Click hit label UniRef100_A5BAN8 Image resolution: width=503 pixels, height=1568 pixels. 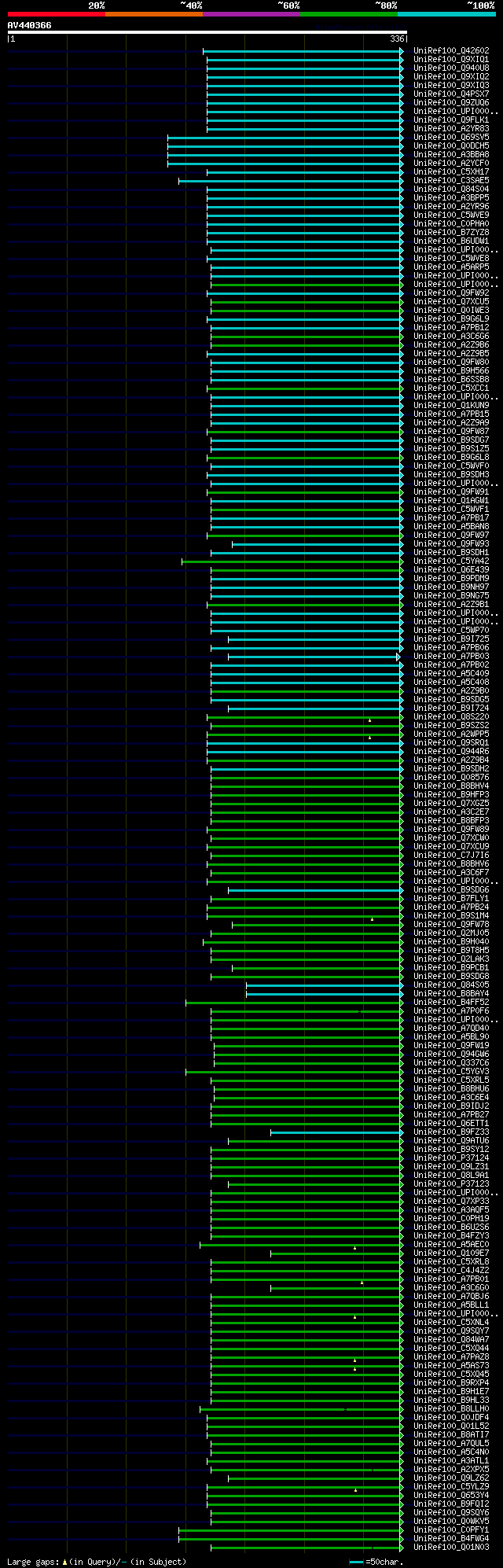451,527
